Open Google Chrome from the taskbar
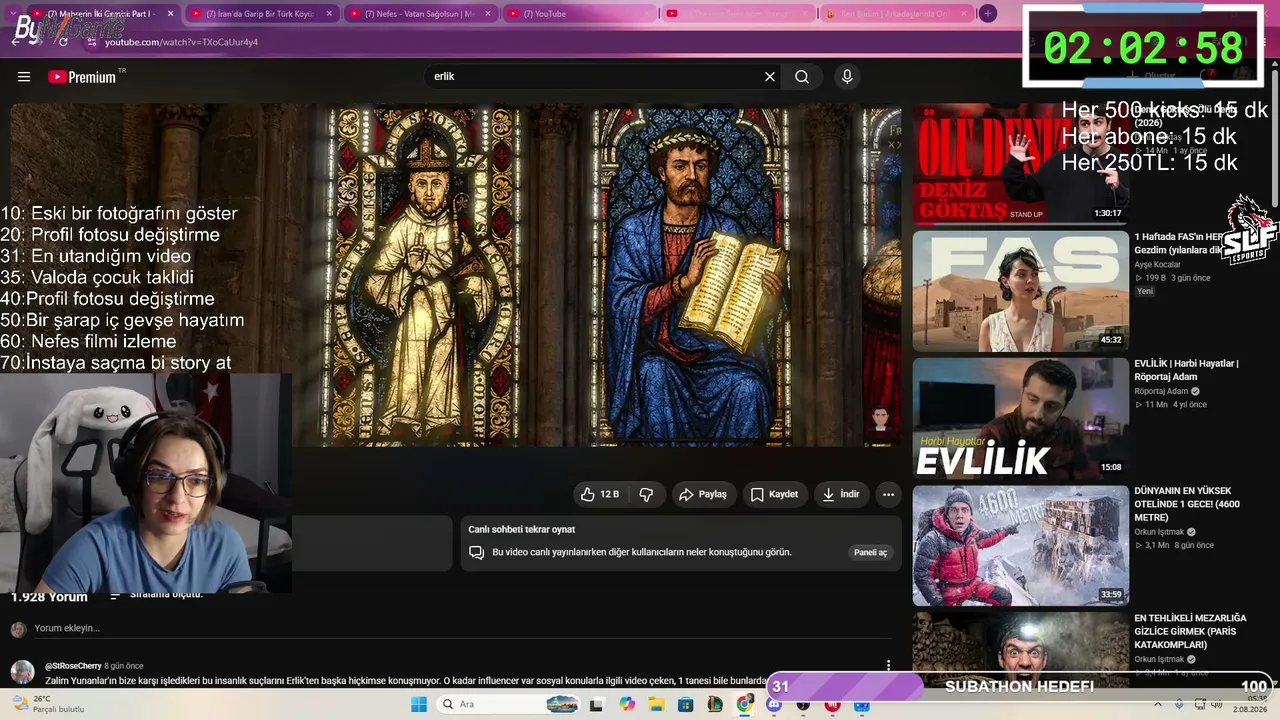Viewport: 1280px width, 720px height. 744,705
